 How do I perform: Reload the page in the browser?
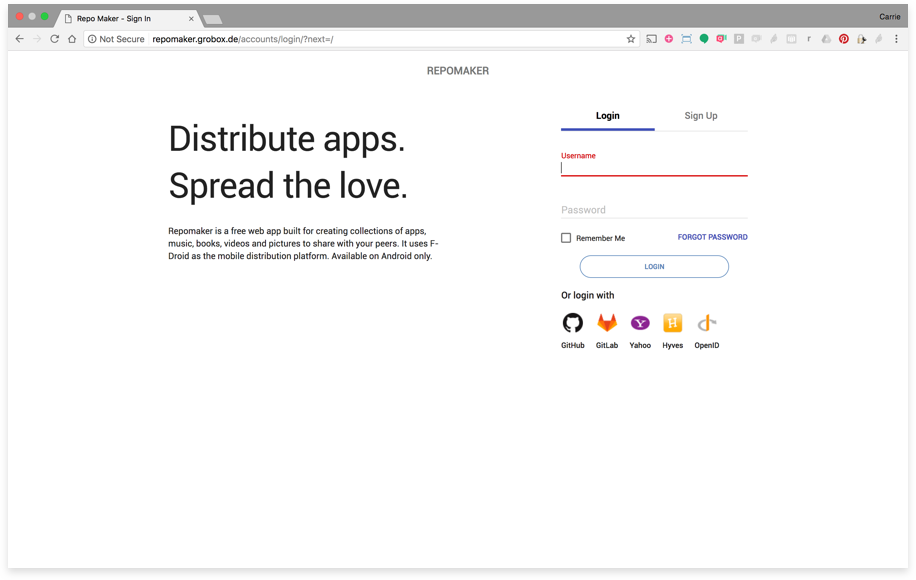click(54, 39)
